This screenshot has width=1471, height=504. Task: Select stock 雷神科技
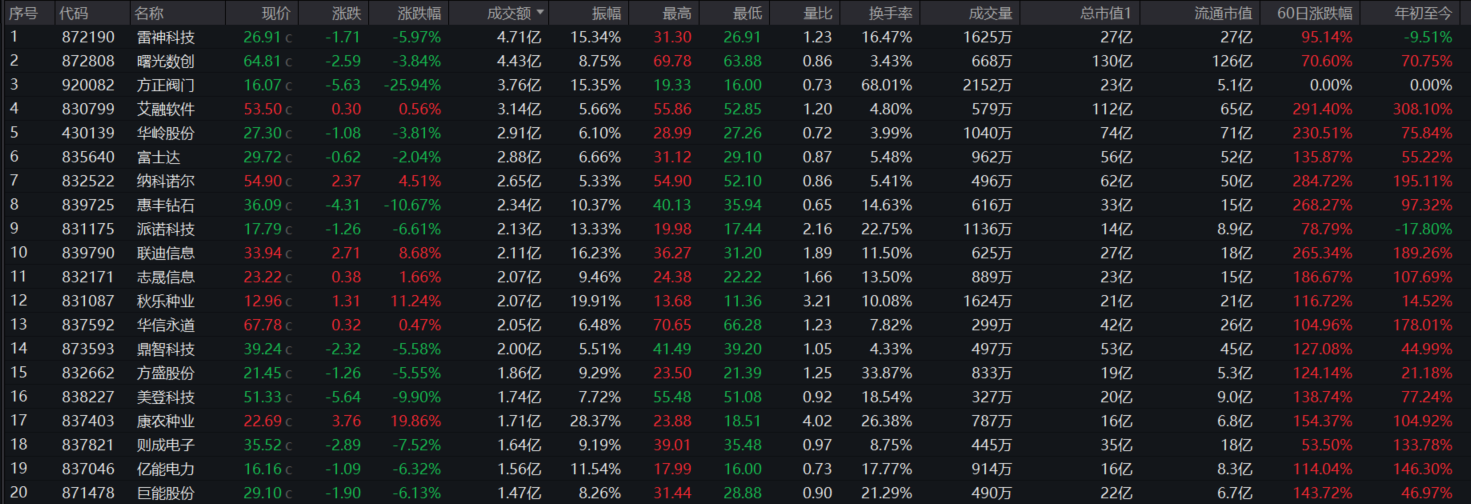coord(166,37)
